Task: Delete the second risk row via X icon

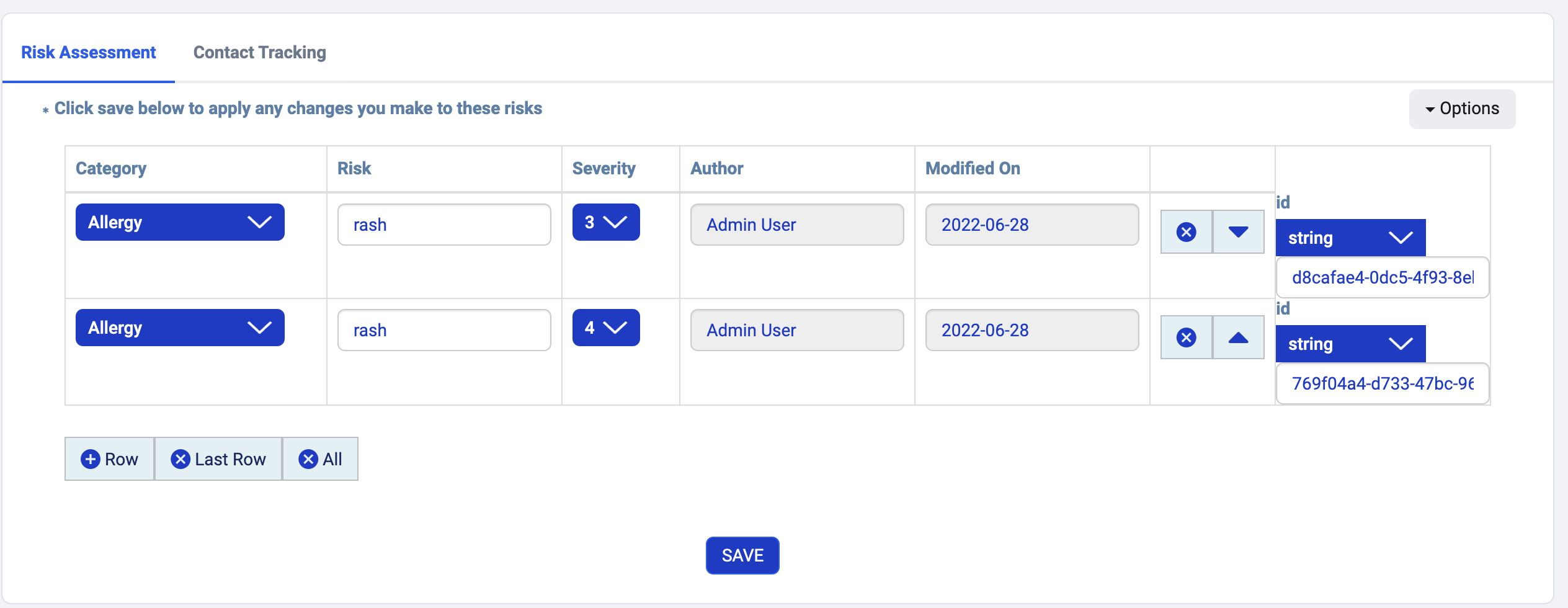Action: point(1186,338)
